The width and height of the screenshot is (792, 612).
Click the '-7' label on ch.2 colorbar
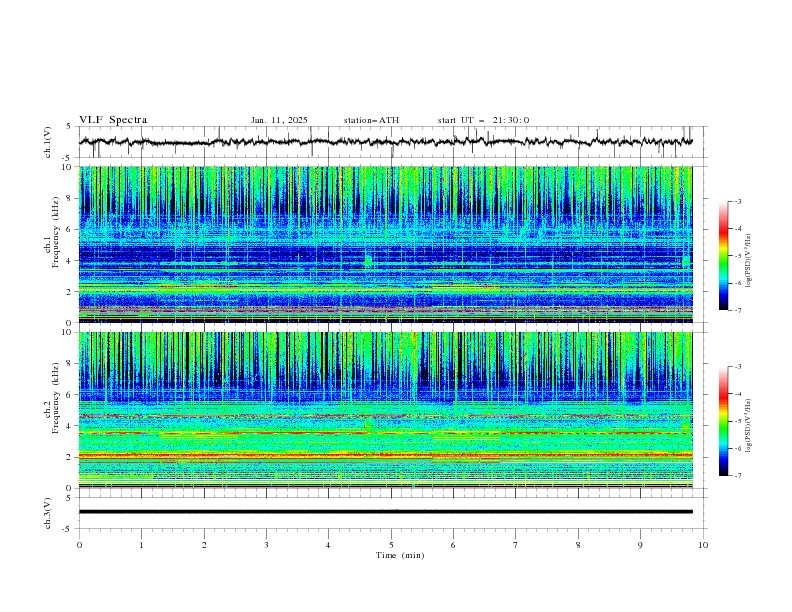(x=737, y=476)
